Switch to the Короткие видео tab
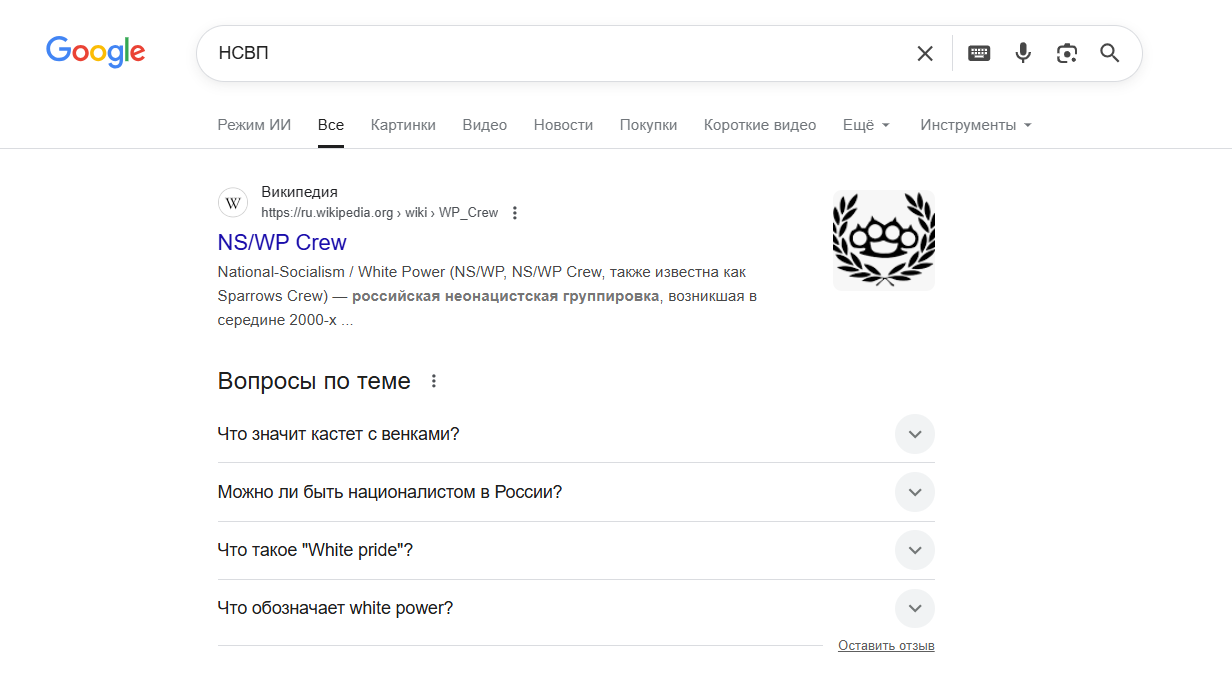 (760, 125)
